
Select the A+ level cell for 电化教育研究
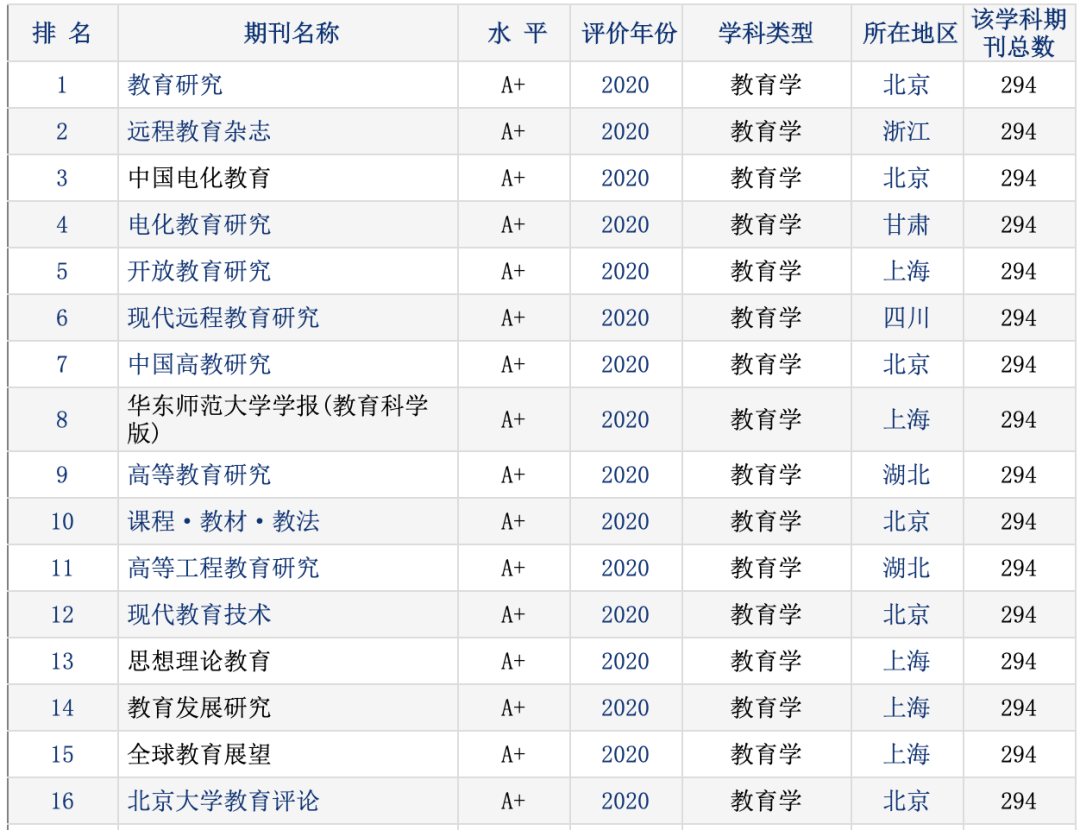[513, 225]
